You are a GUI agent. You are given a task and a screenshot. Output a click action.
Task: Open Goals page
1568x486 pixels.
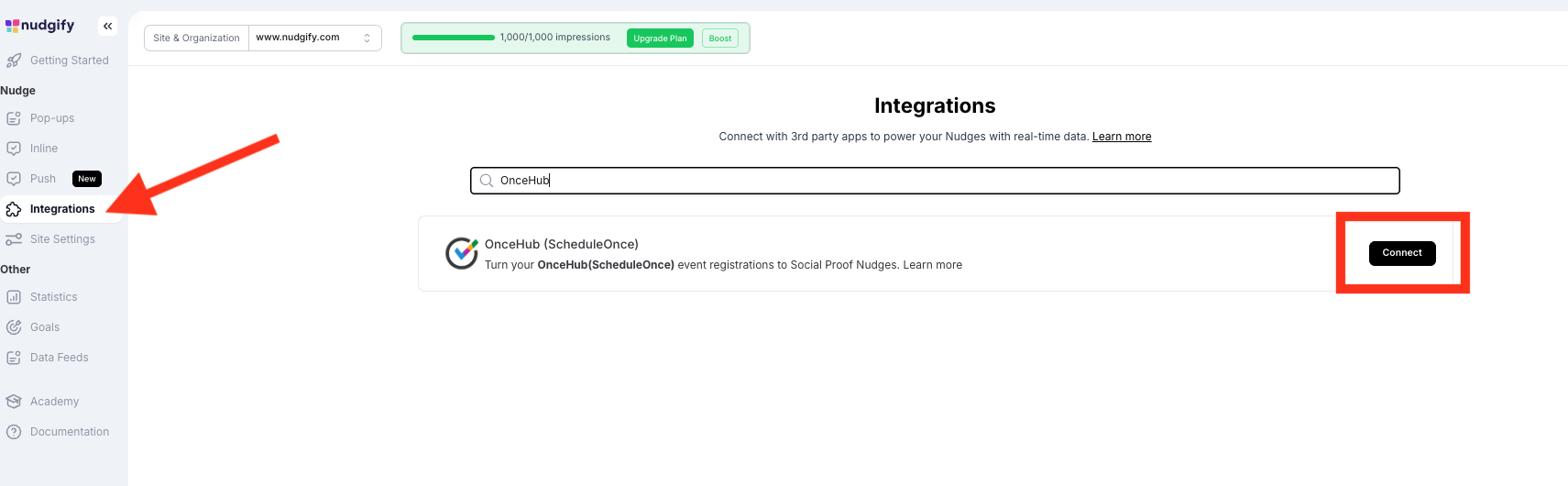(45, 327)
